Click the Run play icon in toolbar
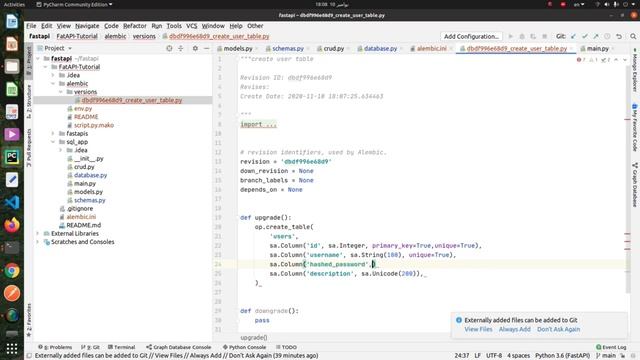Image resolution: width=640 pixels, height=360 pixels. 510,36
